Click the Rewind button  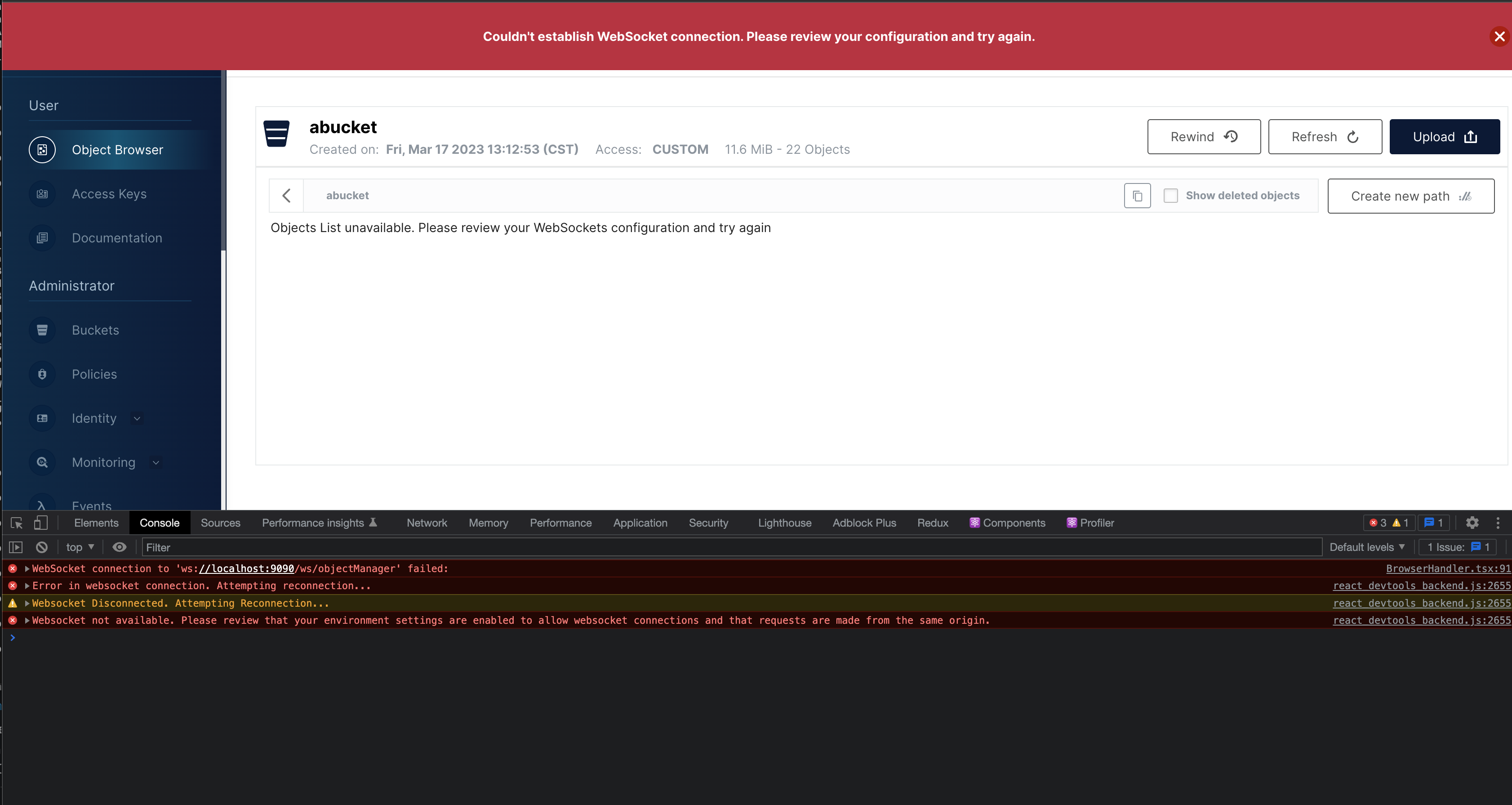(x=1204, y=137)
